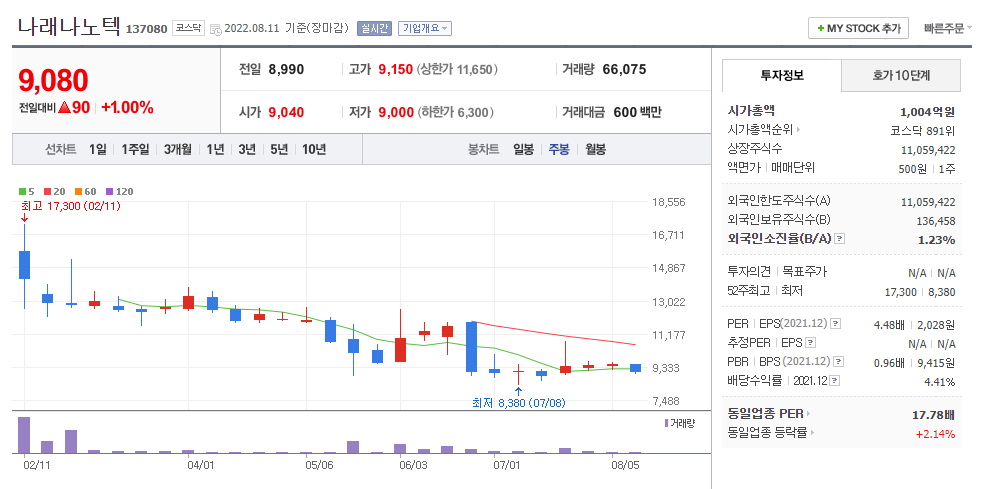Click the 외국인소진율 value 1.23%
The image size is (987, 489).
click(x=938, y=240)
